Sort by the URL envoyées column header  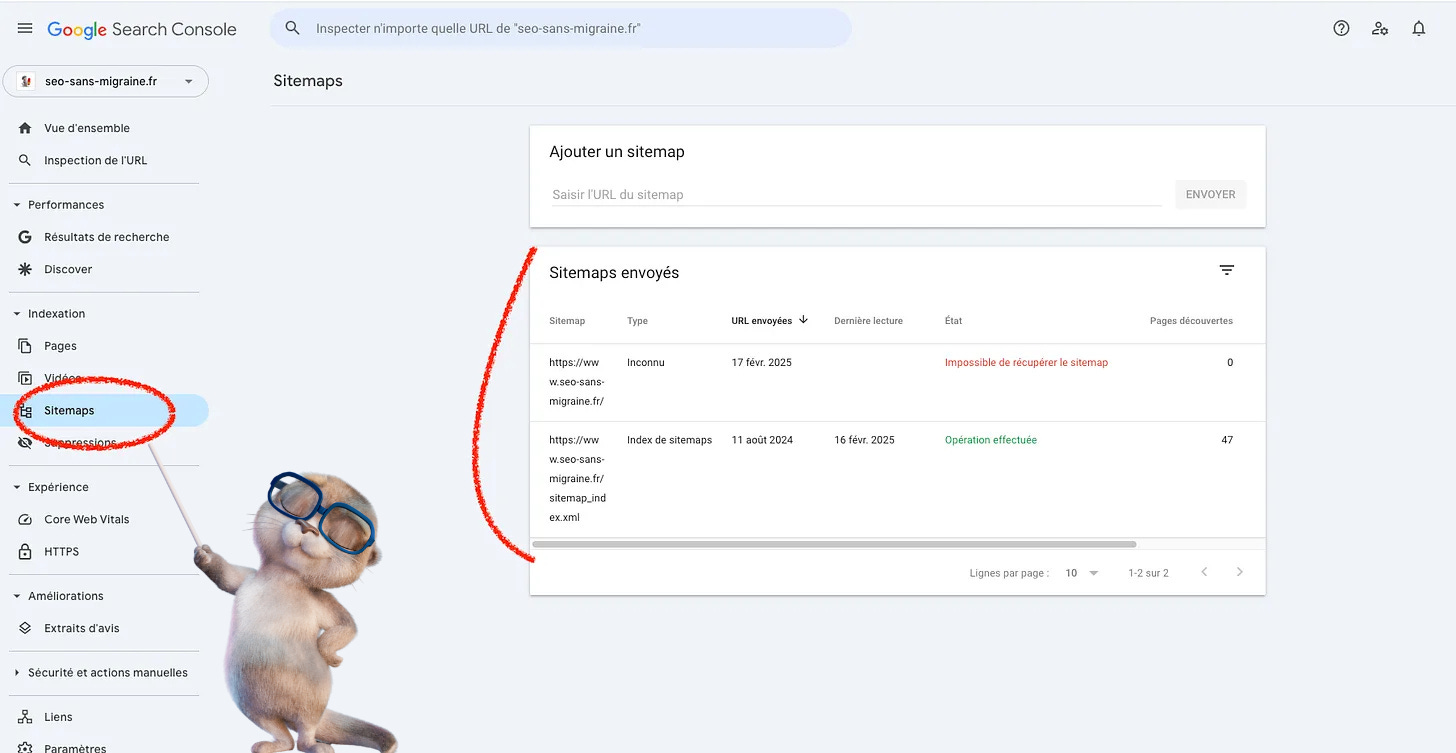click(762, 321)
